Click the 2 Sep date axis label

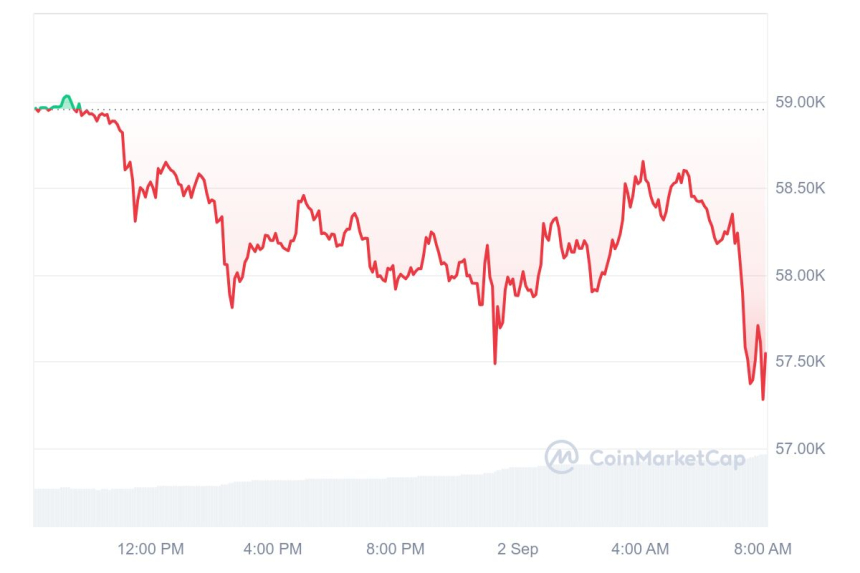pyautogui.click(x=518, y=549)
